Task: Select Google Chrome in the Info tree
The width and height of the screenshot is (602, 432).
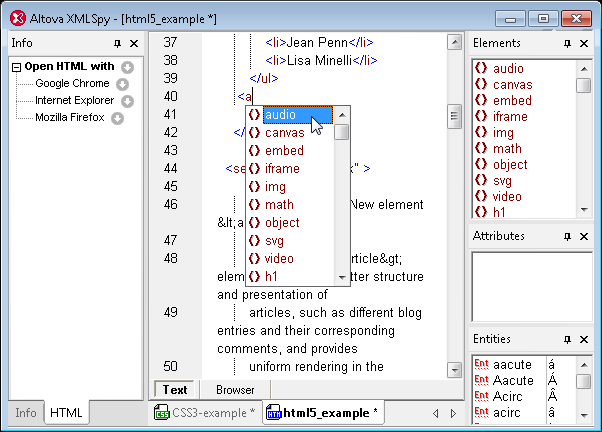Action: point(72,83)
